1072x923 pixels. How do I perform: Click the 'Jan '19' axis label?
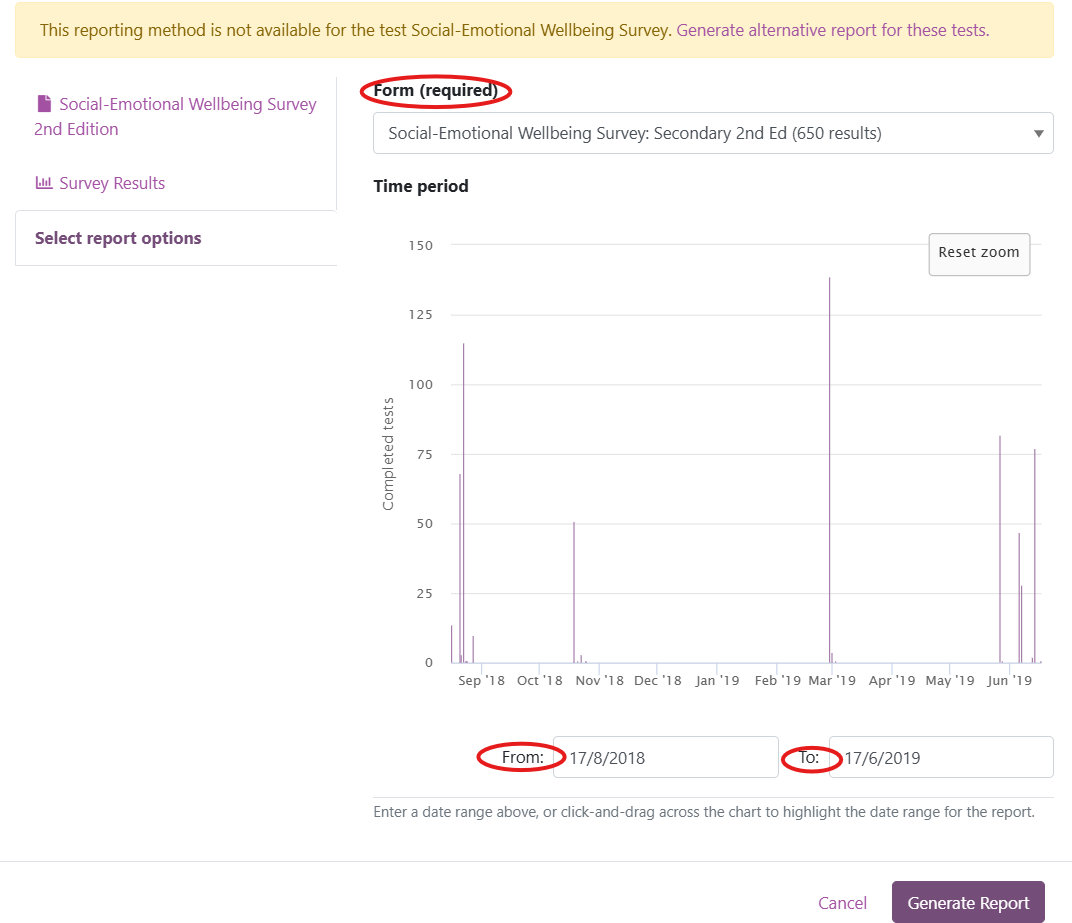pos(717,681)
